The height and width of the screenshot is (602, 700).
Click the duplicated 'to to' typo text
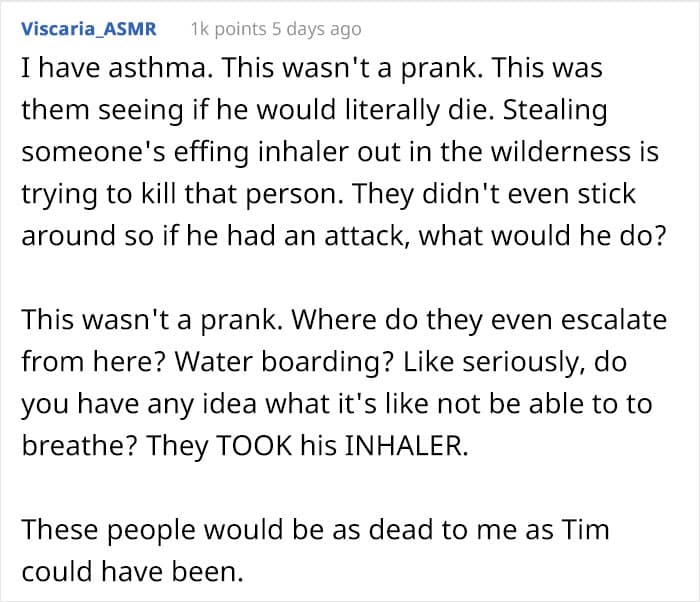[622, 403]
